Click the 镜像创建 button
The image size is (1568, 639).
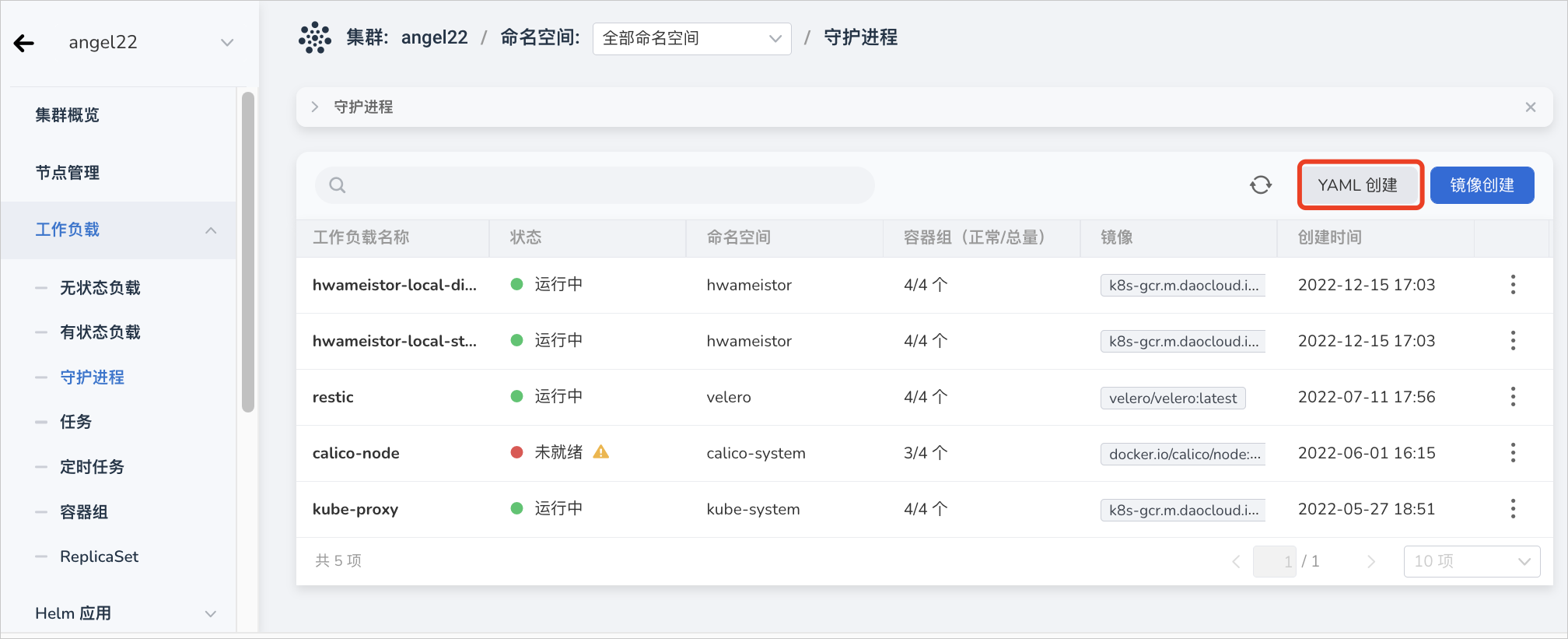coord(1482,185)
